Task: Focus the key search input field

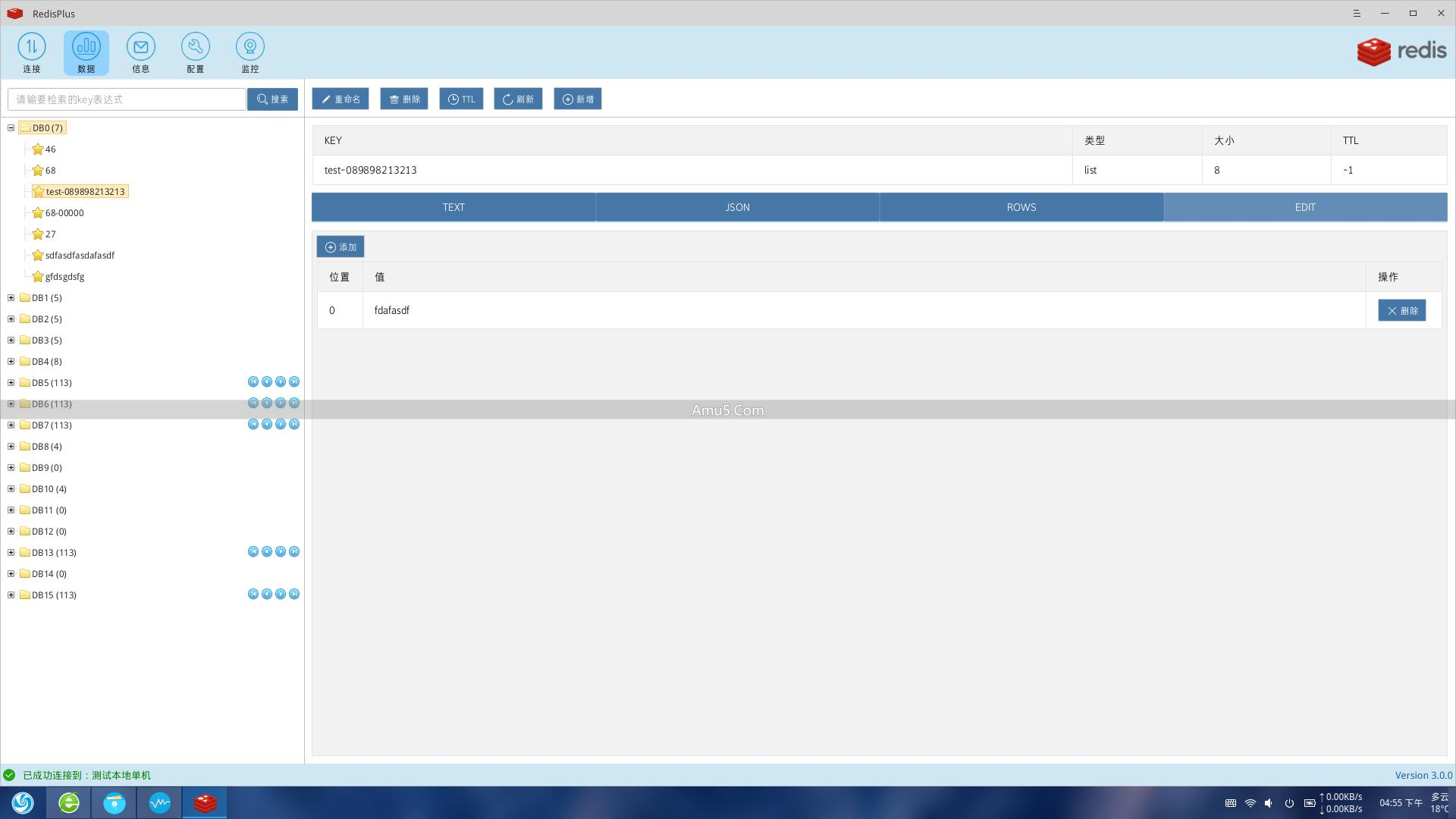Action: 127,99
